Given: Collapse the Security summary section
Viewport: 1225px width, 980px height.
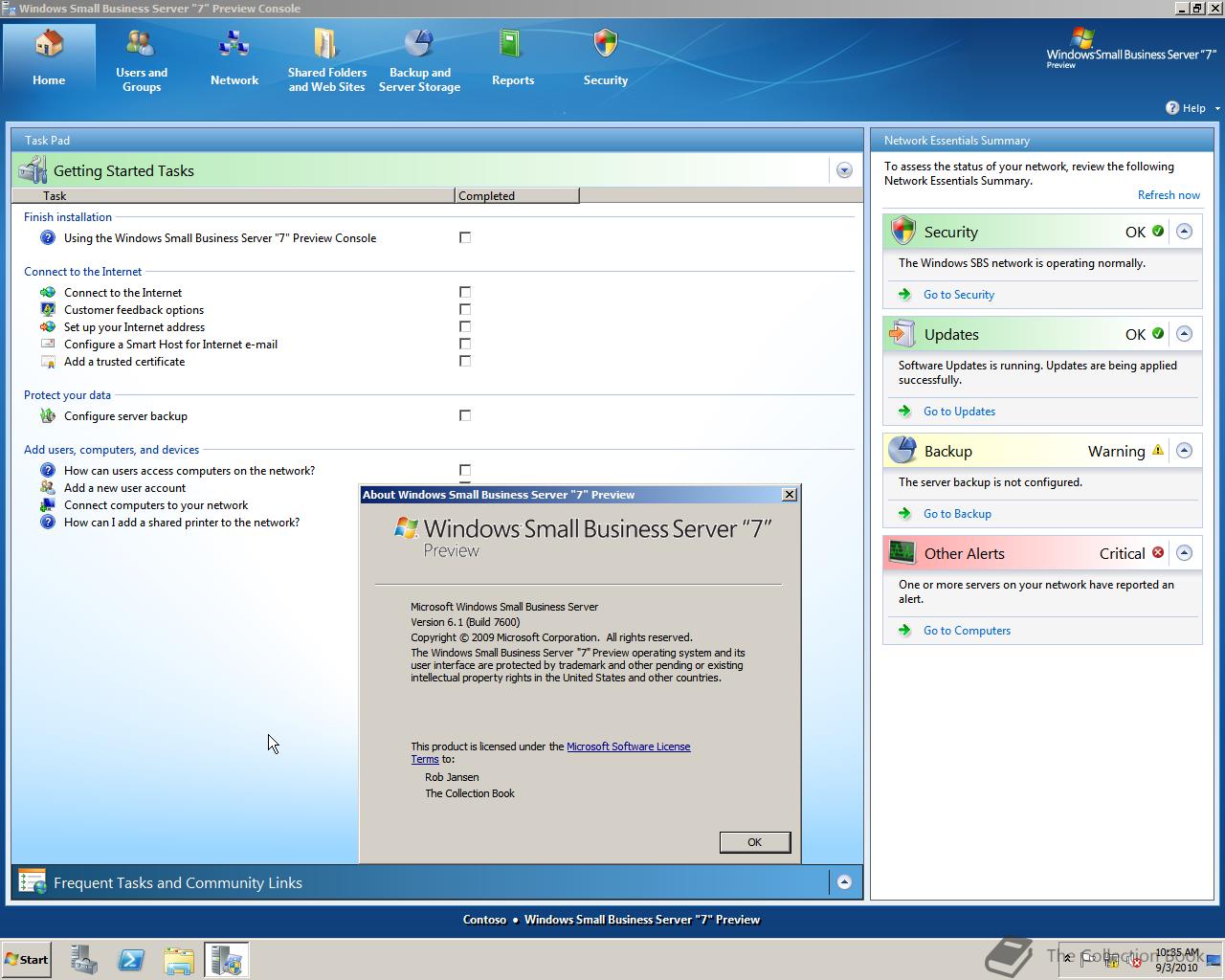Looking at the screenshot, I should (1184, 232).
